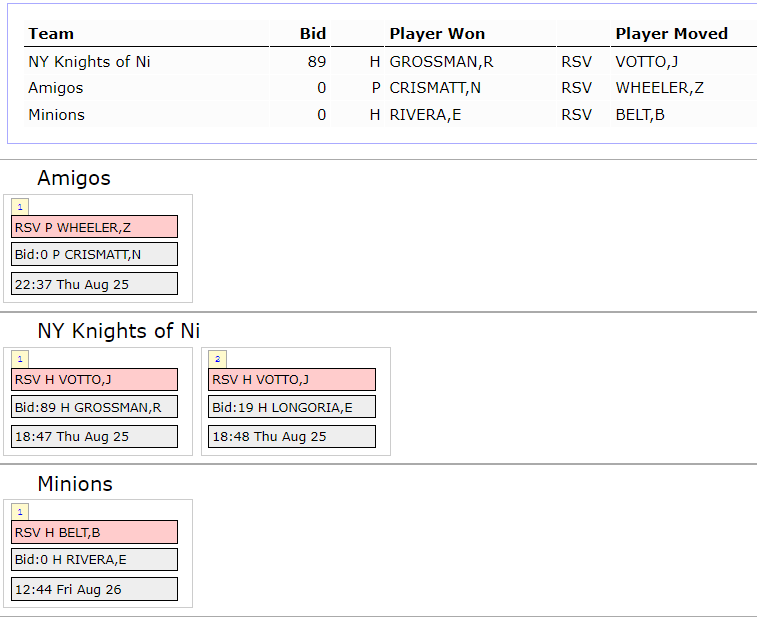Click Bid:89 H GROSSMAN,R entry
Screen dimensions: 757x623
pos(95,407)
